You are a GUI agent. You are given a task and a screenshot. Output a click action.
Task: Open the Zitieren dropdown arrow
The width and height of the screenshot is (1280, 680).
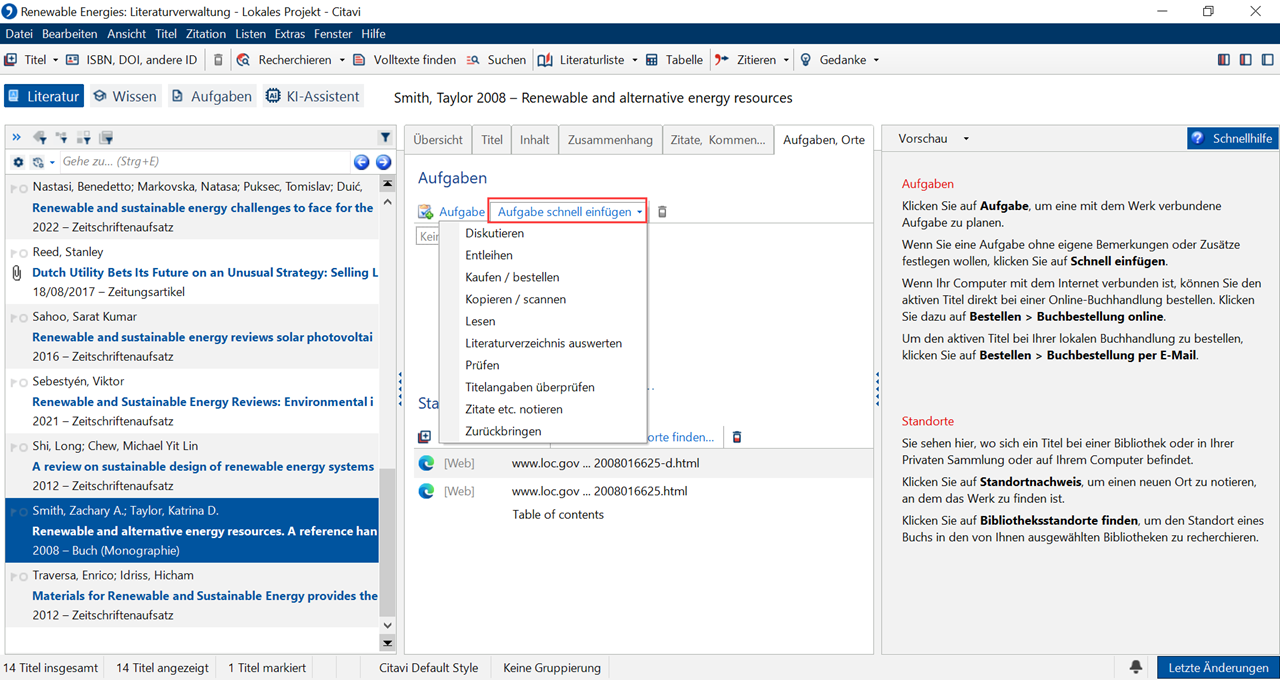(x=786, y=60)
